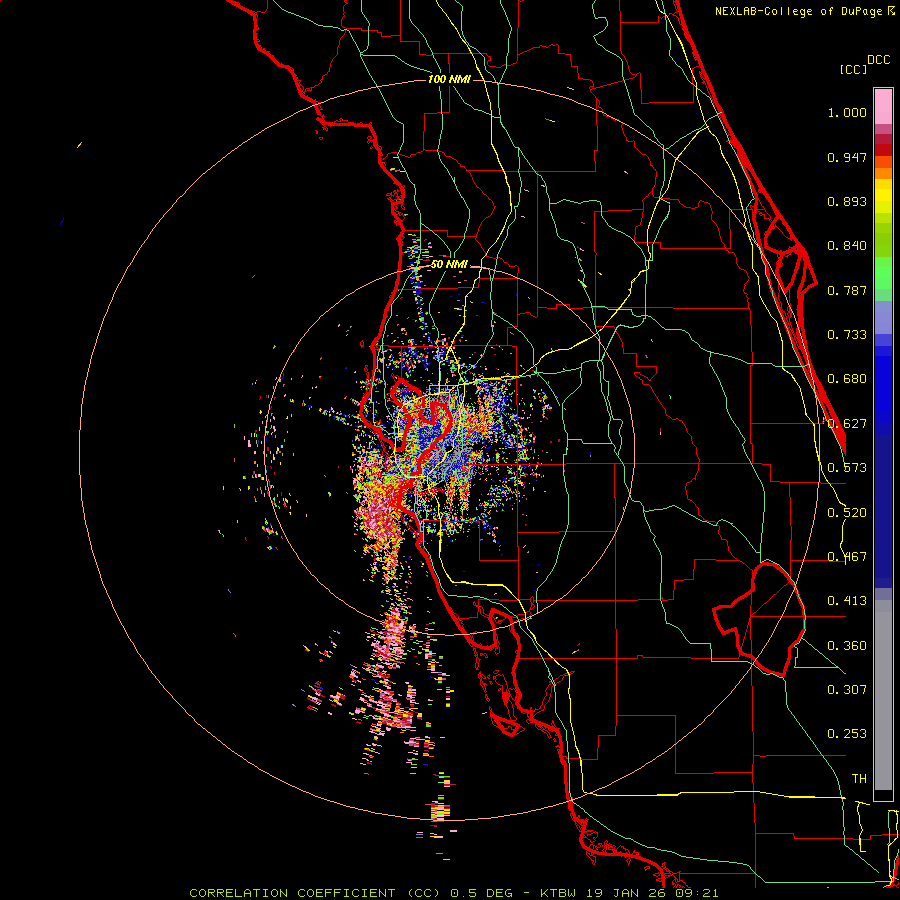The width and height of the screenshot is (900, 900).
Task: Click the DCC label above the color scale
Action: 879,60
